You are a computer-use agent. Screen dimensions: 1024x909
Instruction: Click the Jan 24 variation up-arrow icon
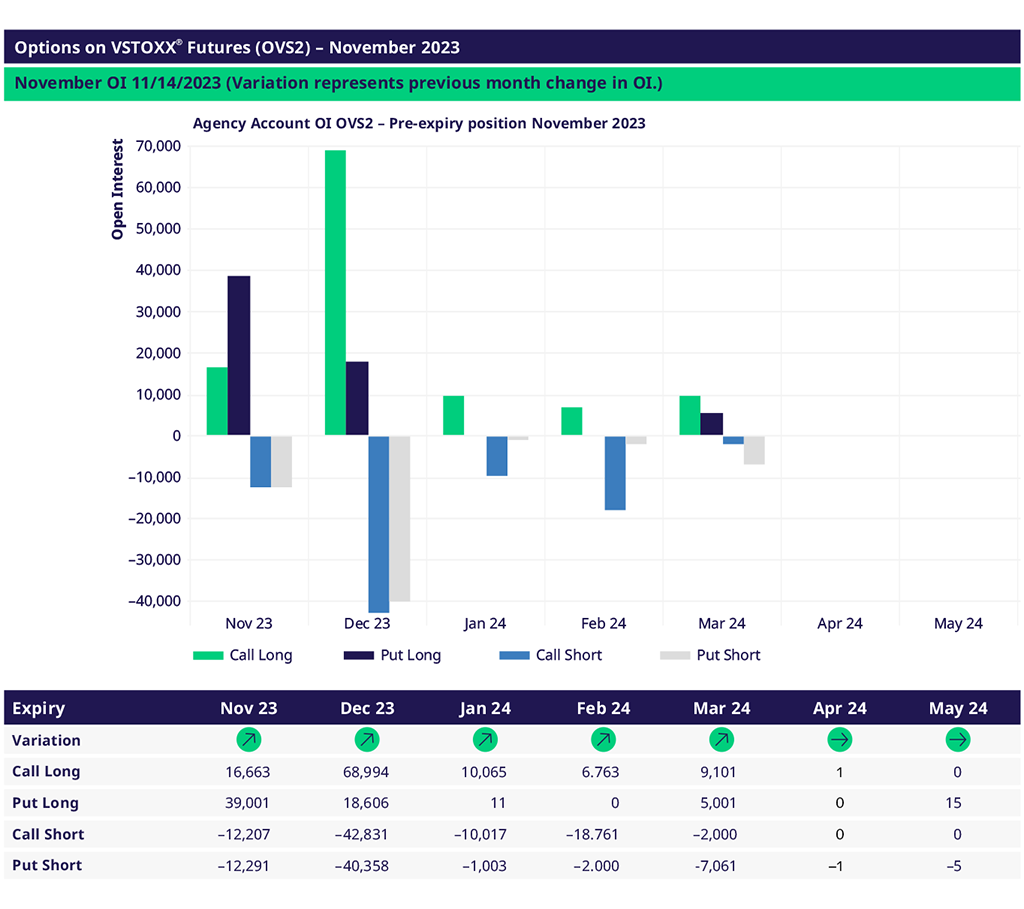click(485, 740)
